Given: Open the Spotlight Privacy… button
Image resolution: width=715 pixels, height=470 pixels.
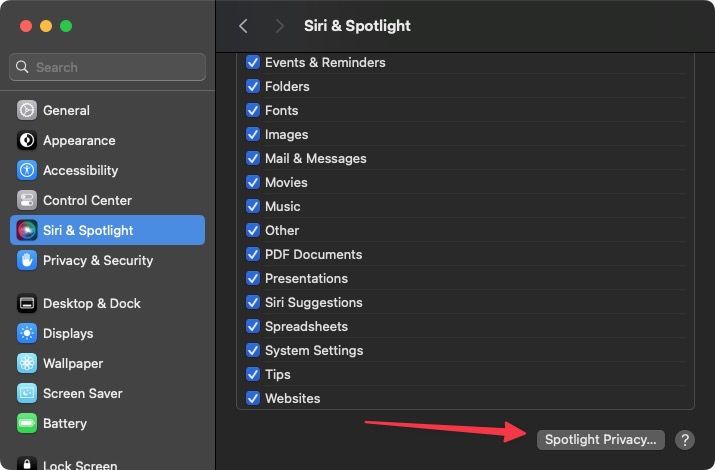Looking at the screenshot, I should pos(601,440).
